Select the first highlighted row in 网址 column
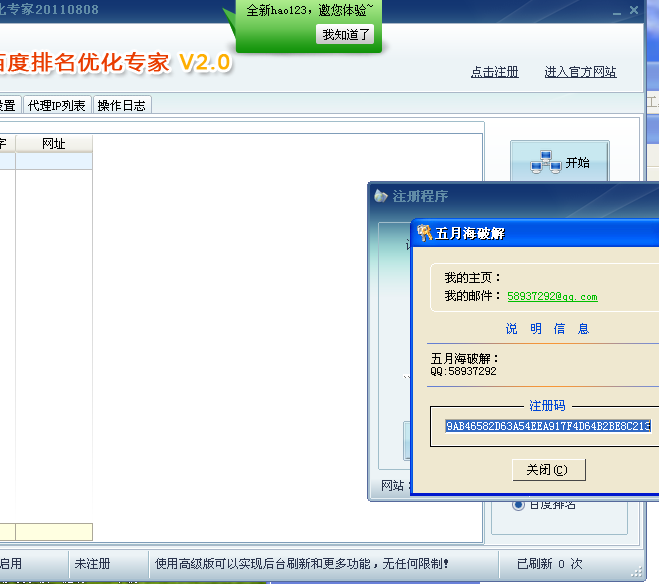659x584 pixels. (54, 161)
